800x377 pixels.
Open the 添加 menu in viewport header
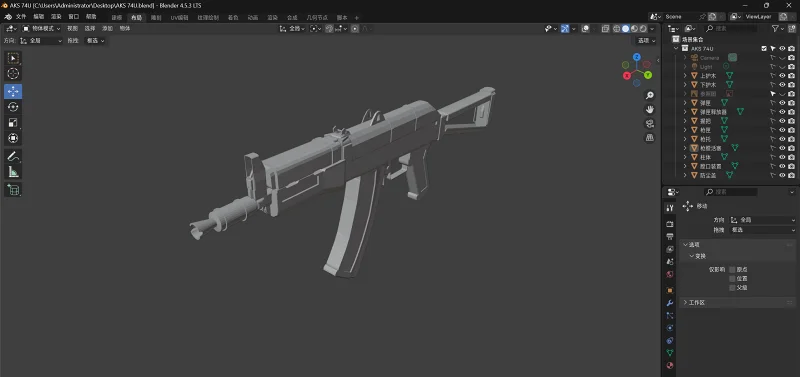tap(107, 29)
